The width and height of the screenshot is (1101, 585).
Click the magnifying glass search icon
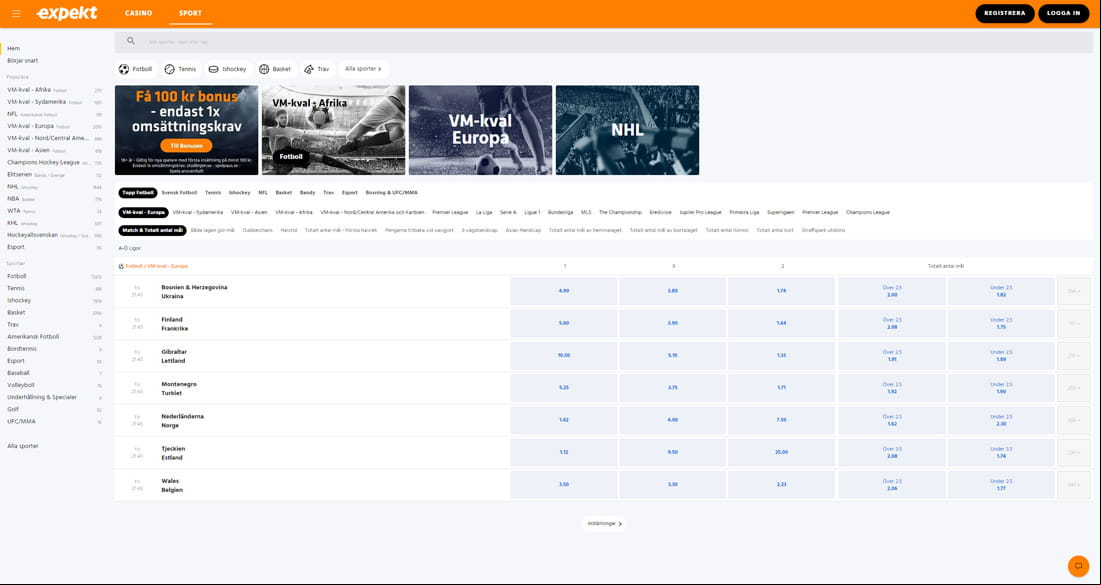[131, 41]
